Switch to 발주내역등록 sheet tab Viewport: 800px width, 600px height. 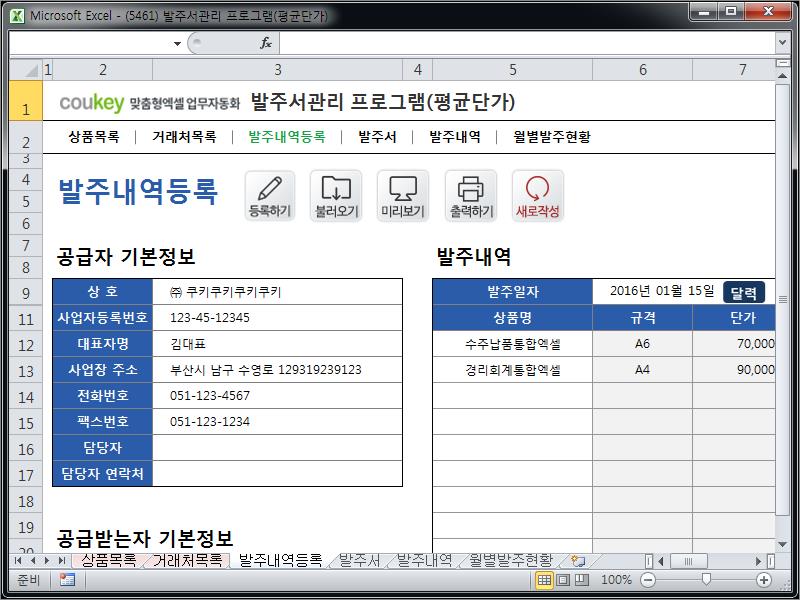point(281,560)
